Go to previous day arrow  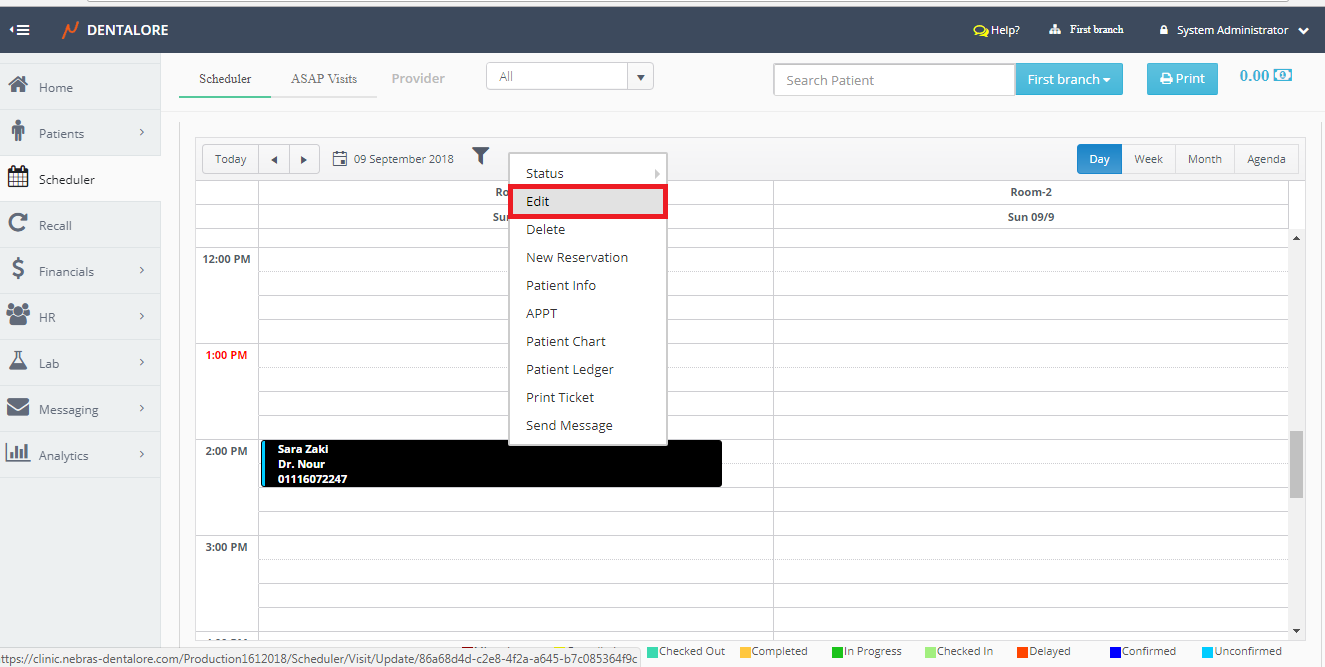pyautogui.click(x=274, y=159)
